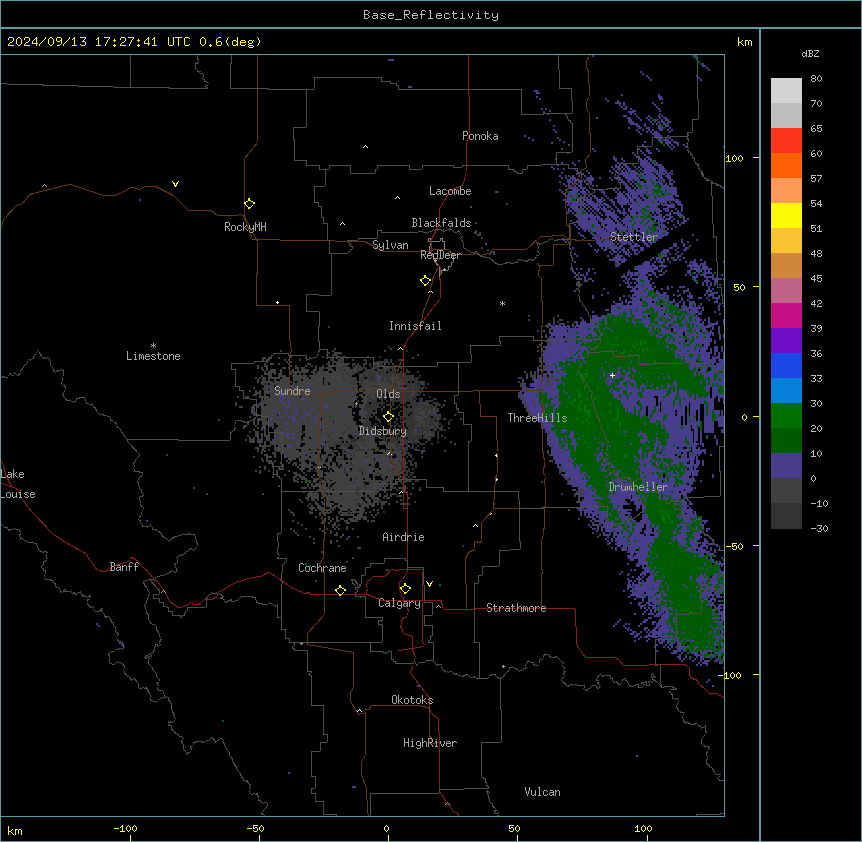The image size is (862, 842).
Task: Click the Lacombe town label
Action: pos(450,191)
